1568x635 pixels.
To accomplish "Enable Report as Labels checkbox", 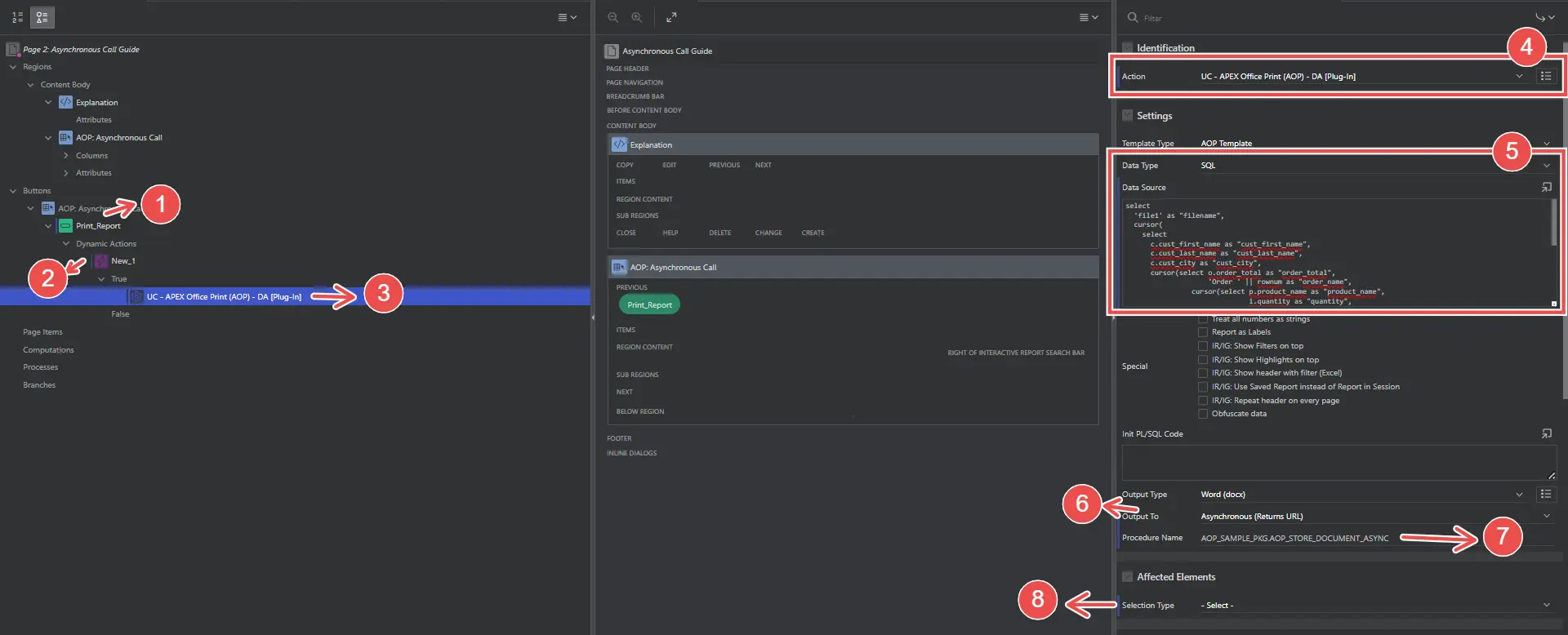I will click(x=1203, y=332).
